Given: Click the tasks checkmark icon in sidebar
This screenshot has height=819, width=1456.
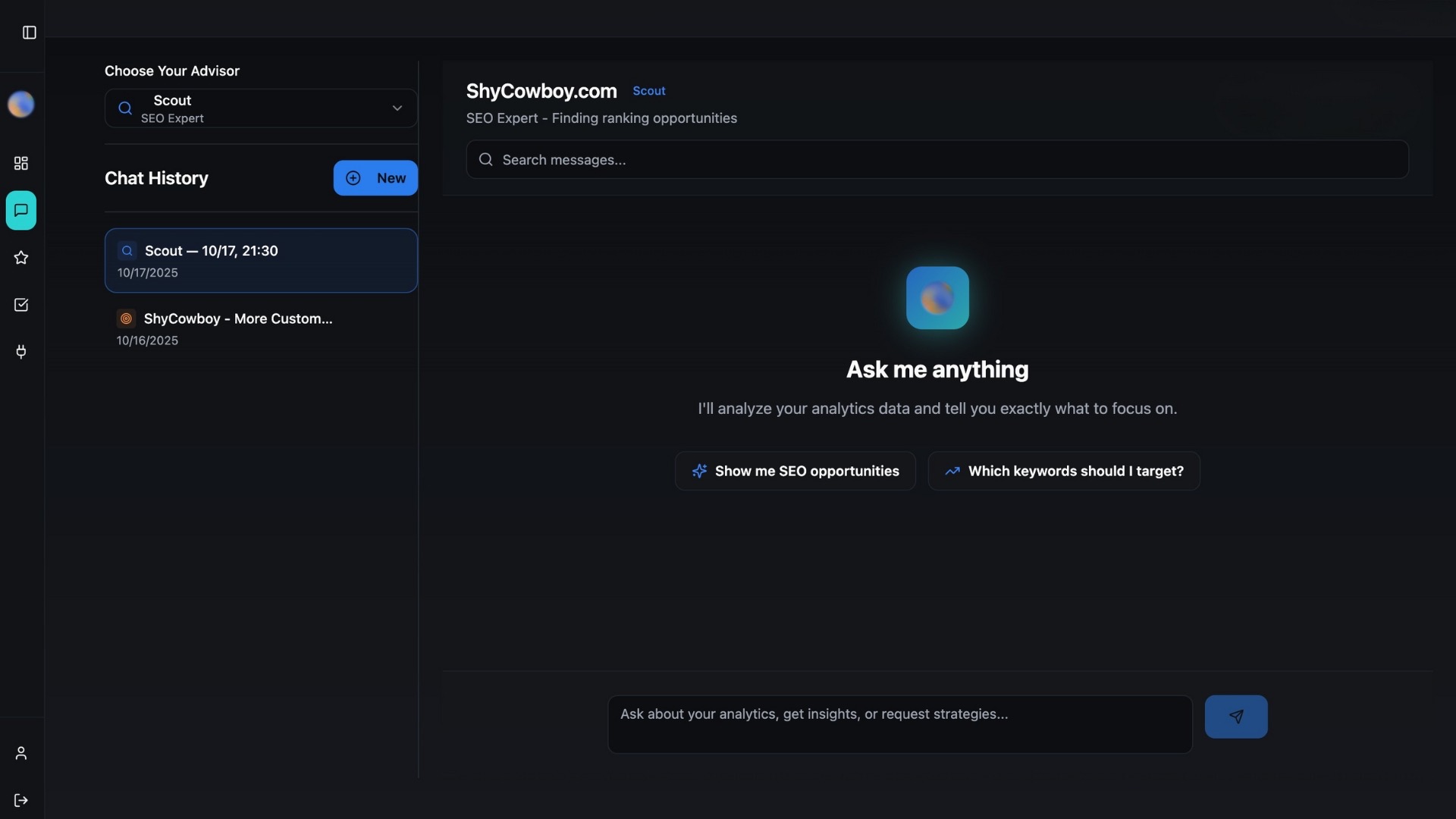Looking at the screenshot, I should tap(20, 304).
